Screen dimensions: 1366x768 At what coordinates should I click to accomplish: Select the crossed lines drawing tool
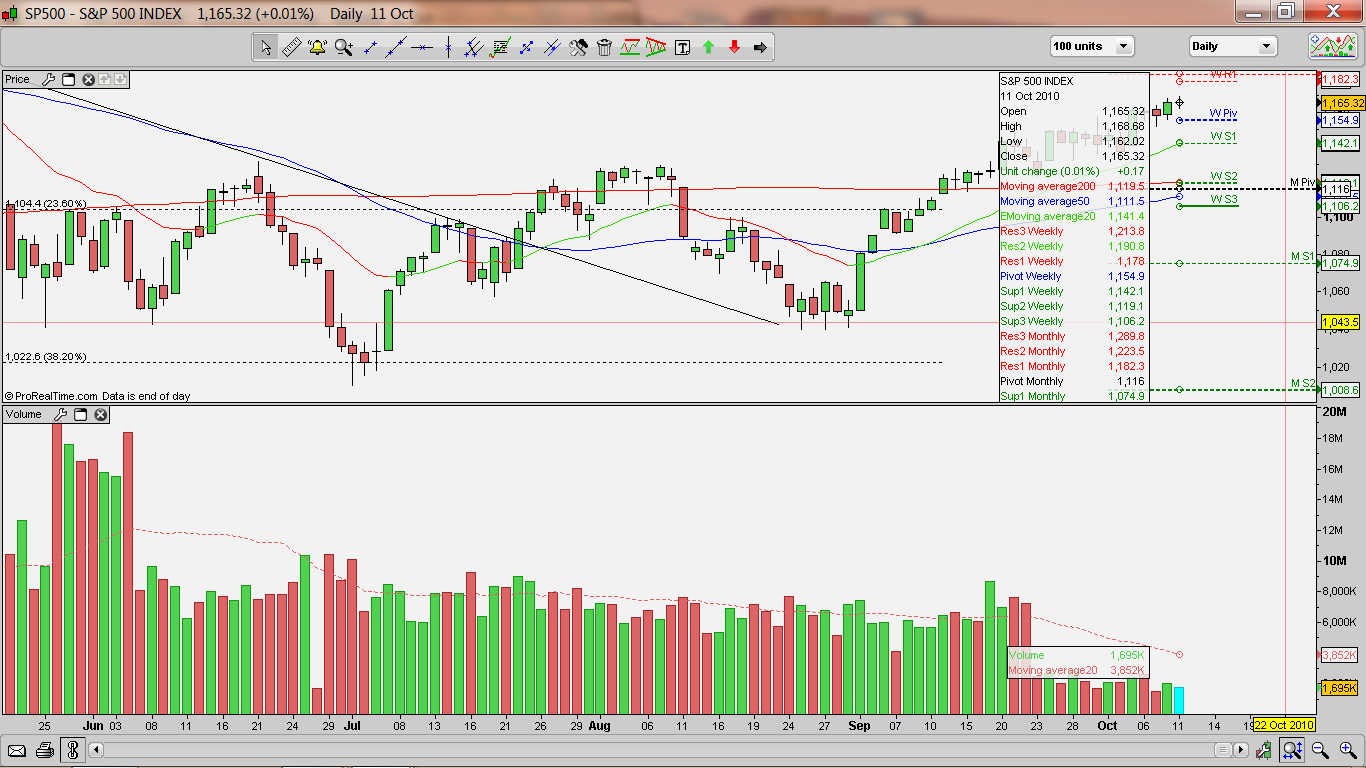tap(552, 47)
